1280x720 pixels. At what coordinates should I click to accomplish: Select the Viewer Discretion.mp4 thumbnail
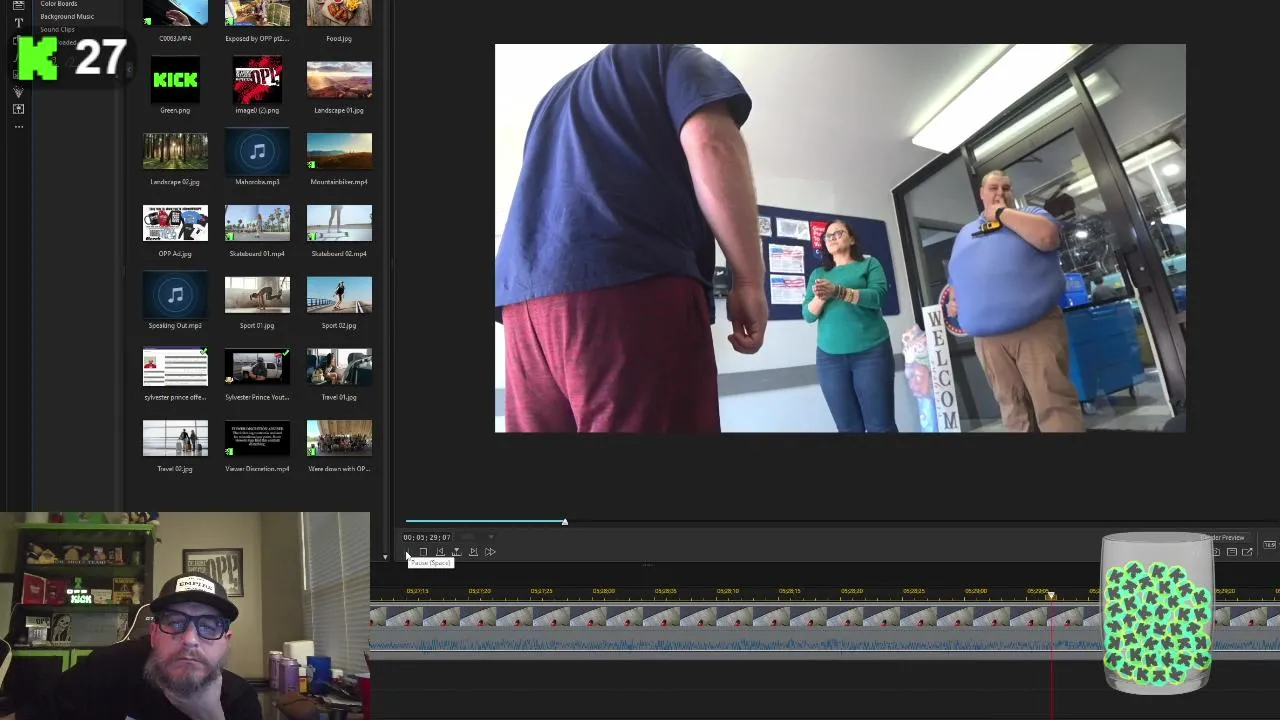(257, 439)
